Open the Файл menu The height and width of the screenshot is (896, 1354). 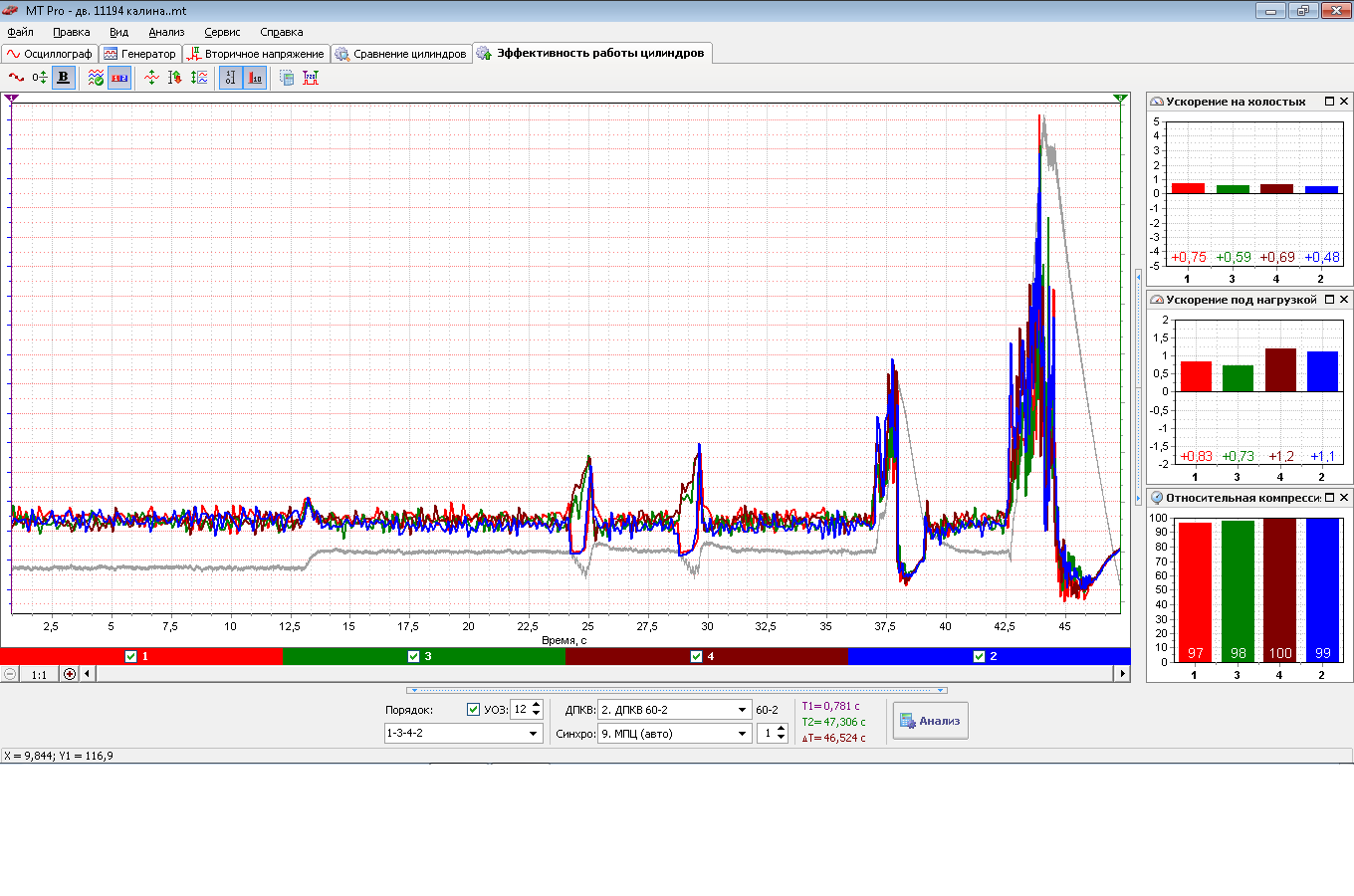(20, 32)
